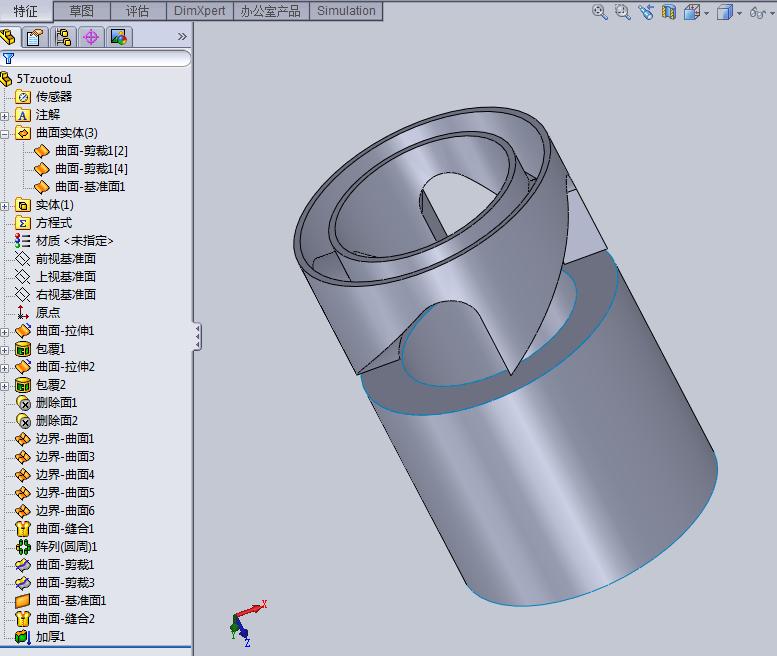Expand the 注解 annotations folder

click(5, 116)
